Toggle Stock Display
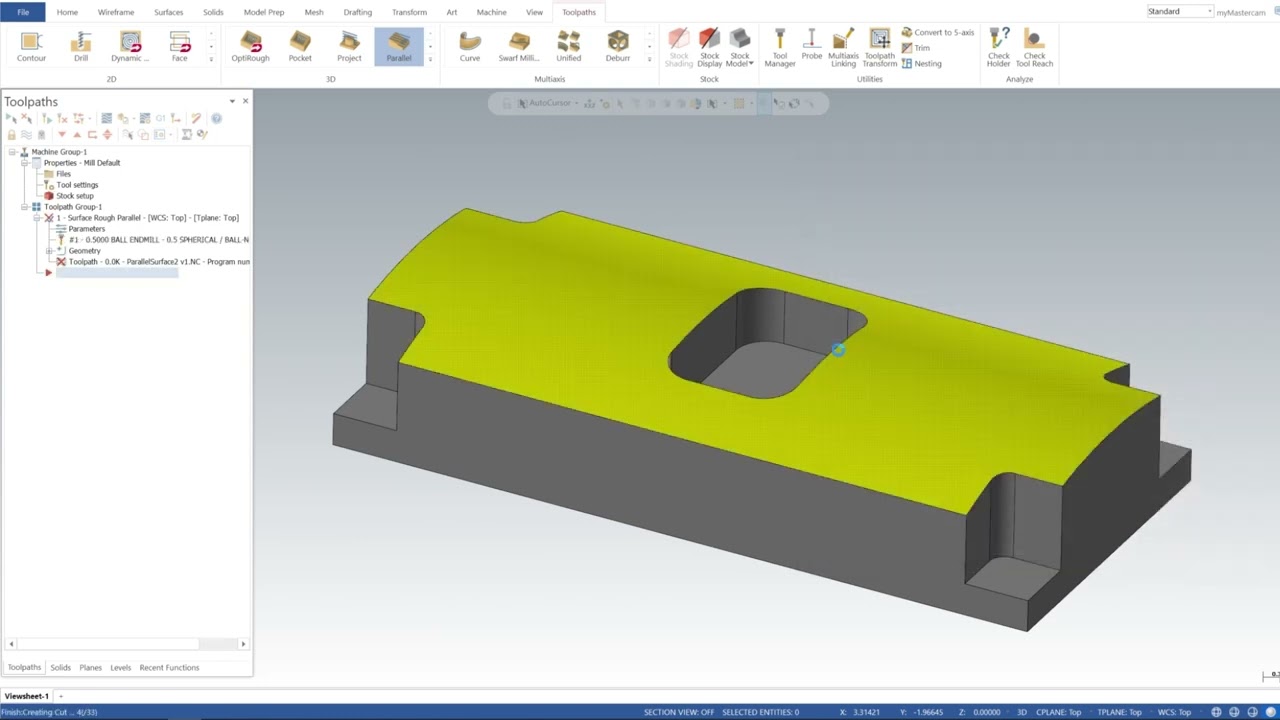 click(x=710, y=48)
